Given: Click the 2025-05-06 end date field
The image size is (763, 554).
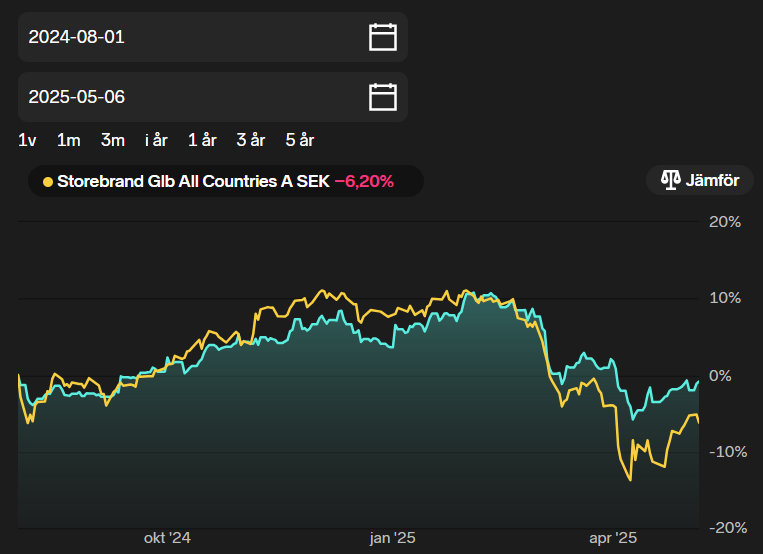Looking at the screenshot, I should tap(190, 97).
